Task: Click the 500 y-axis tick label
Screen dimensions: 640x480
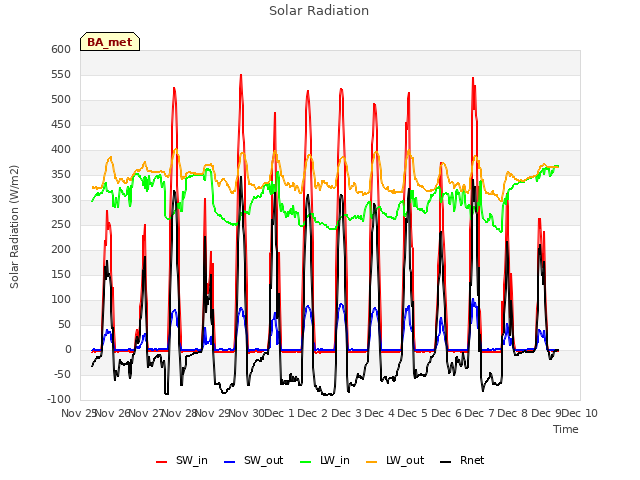Action: tap(61, 100)
